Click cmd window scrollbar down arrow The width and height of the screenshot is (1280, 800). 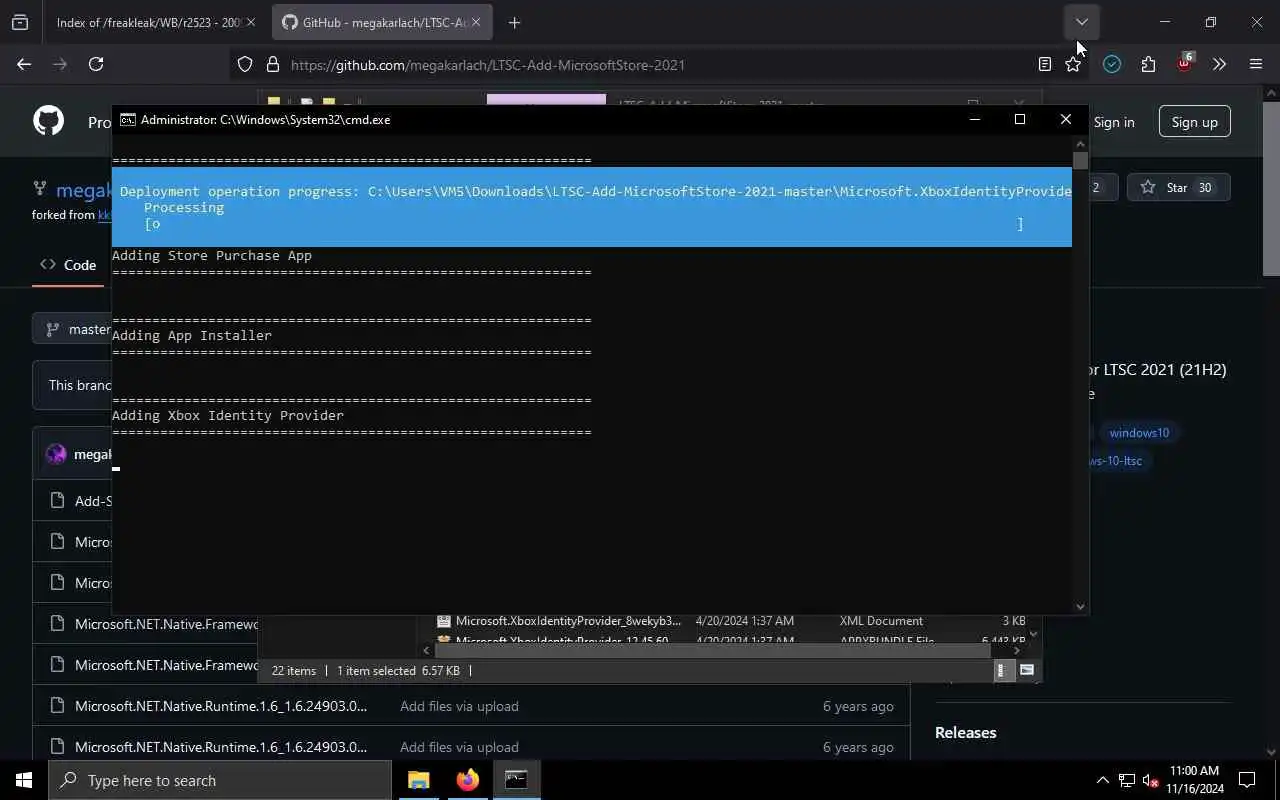[1080, 606]
